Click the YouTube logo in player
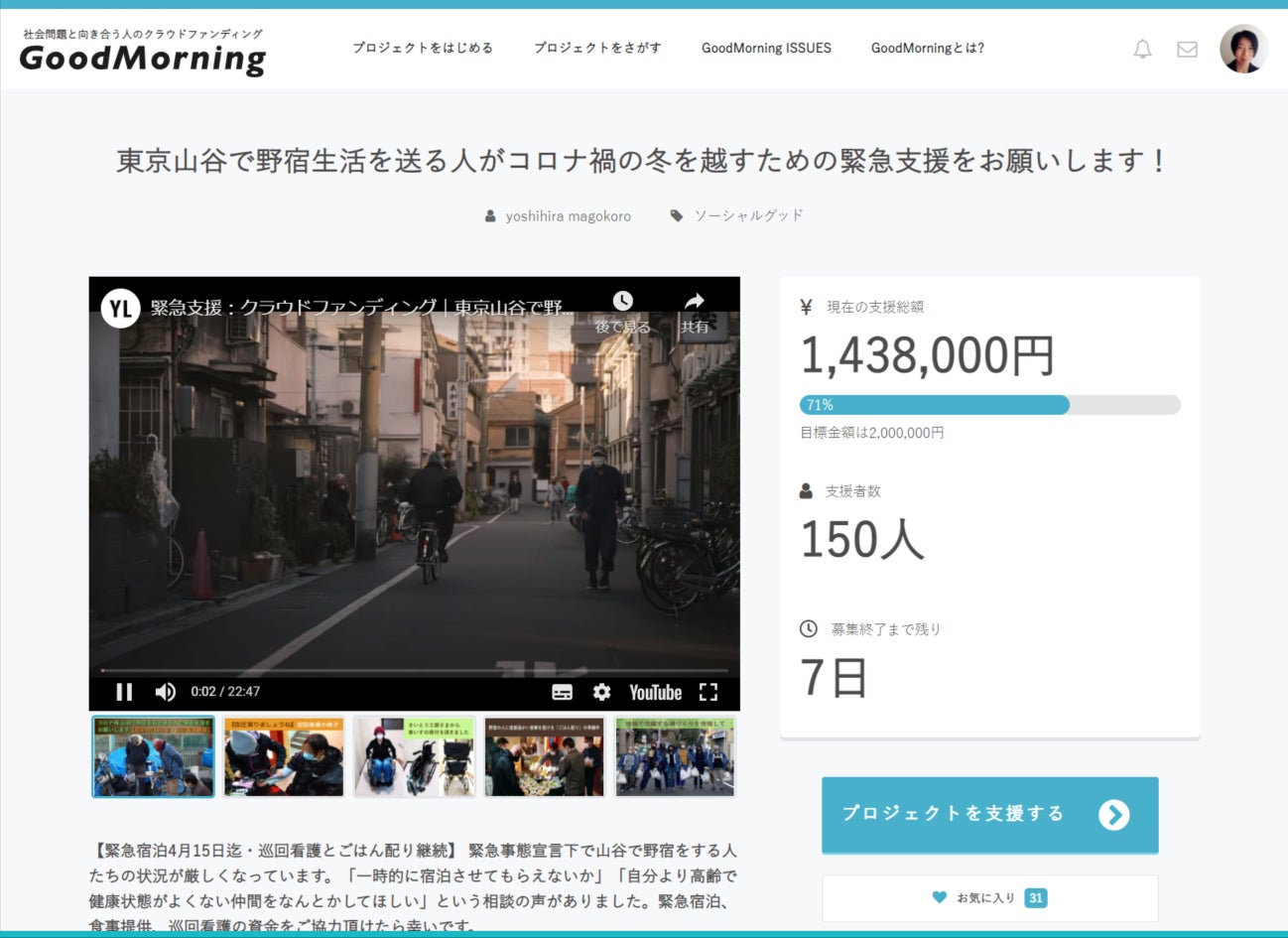This screenshot has width=1288, height=938. coord(655,692)
